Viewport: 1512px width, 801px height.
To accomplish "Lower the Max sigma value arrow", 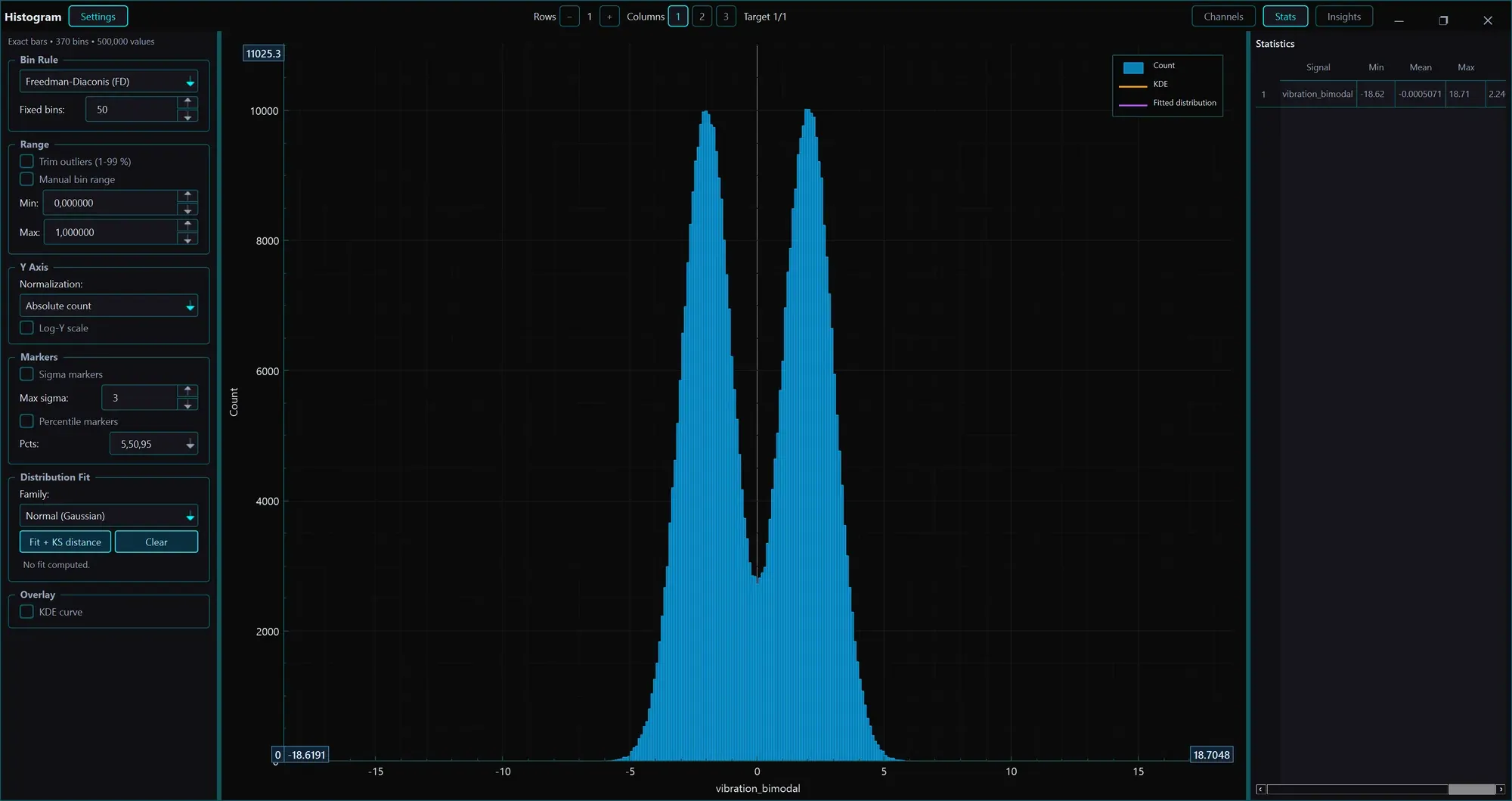I will pos(187,405).
